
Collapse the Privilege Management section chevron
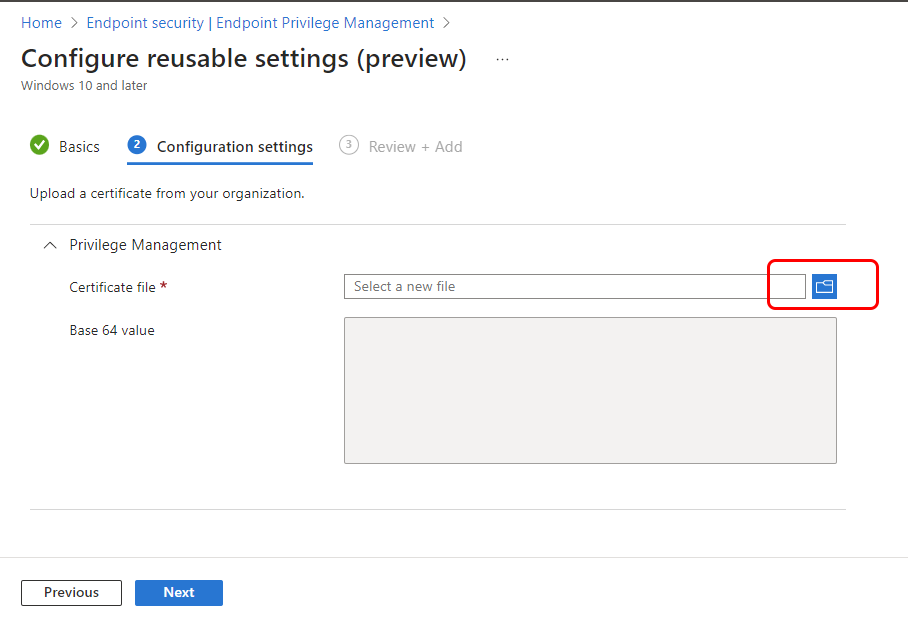click(50, 245)
